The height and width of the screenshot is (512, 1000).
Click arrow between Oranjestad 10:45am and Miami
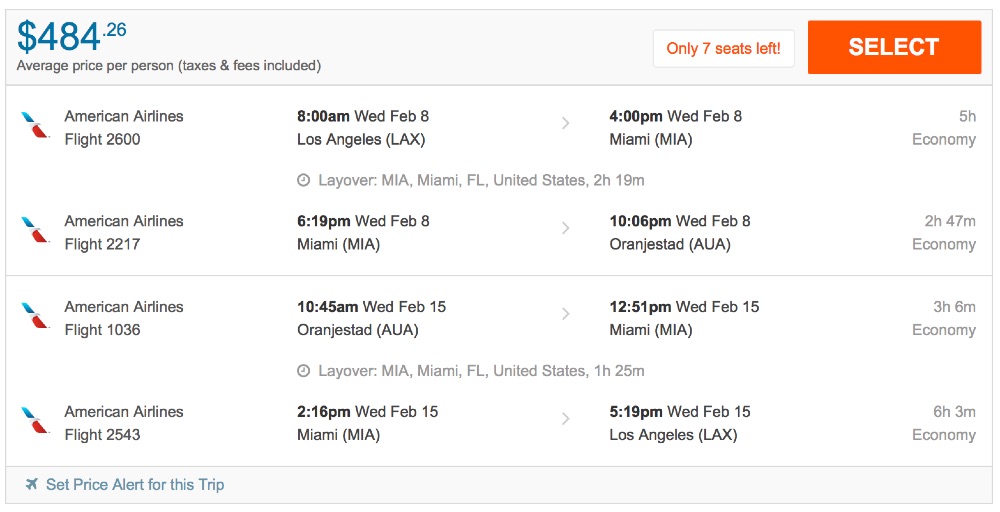(x=565, y=314)
